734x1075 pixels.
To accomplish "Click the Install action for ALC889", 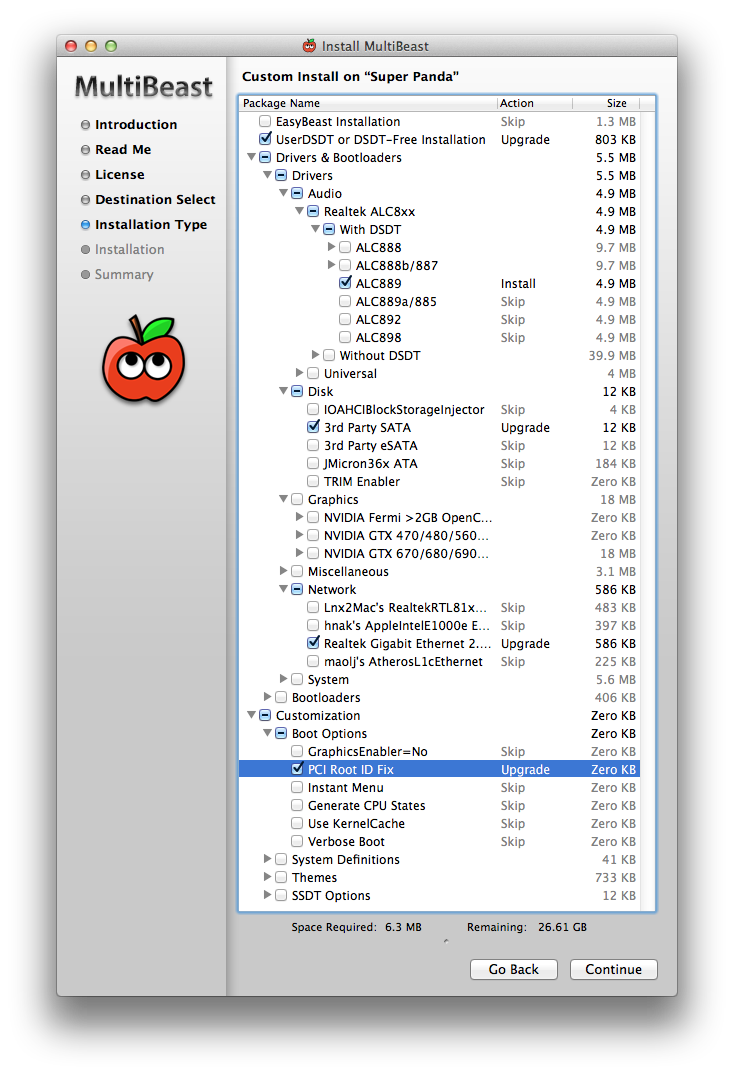I will [x=518, y=283].
